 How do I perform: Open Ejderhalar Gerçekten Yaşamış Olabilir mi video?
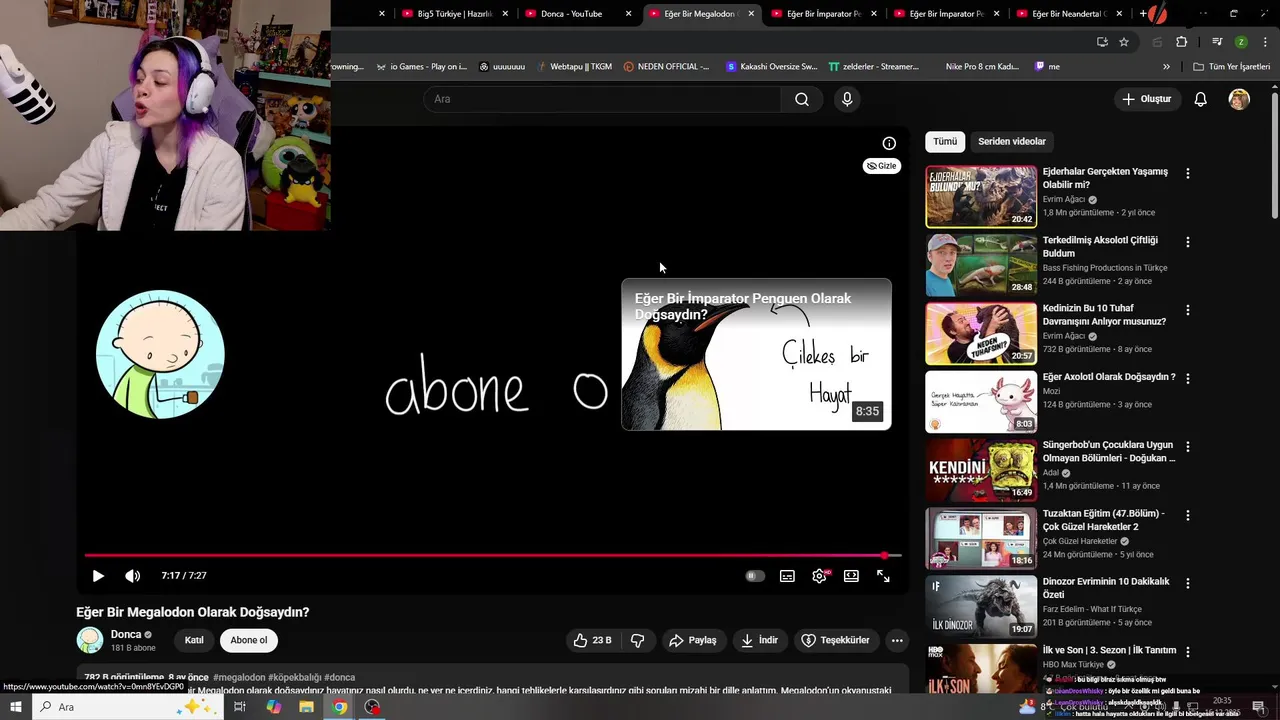(x=1105, y=178)
